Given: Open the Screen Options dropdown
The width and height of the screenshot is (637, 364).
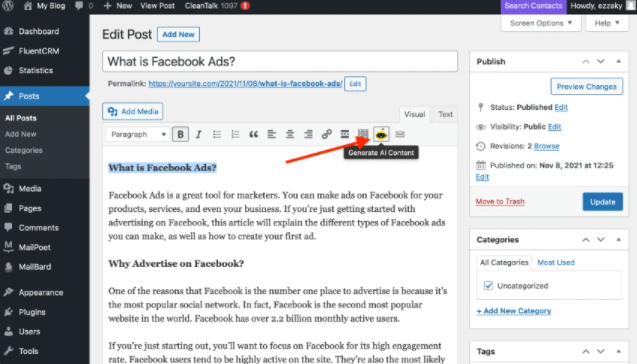Looking at the screenshot, I should tap(541, 23).
